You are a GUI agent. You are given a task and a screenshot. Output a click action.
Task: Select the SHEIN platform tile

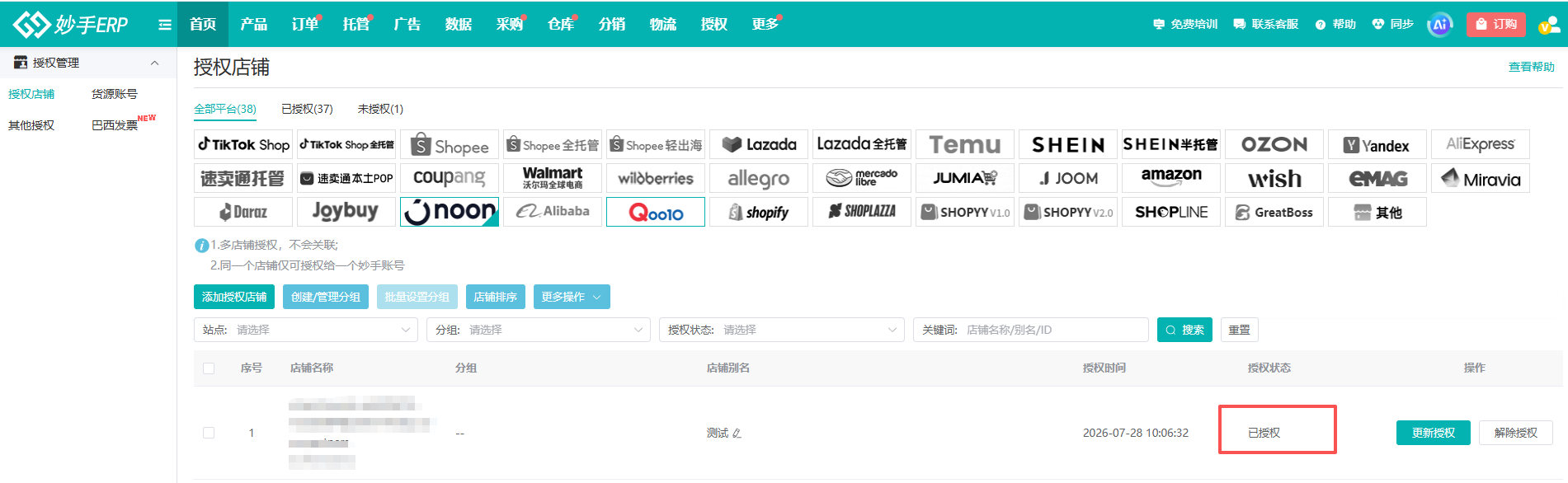point(1068,144)
